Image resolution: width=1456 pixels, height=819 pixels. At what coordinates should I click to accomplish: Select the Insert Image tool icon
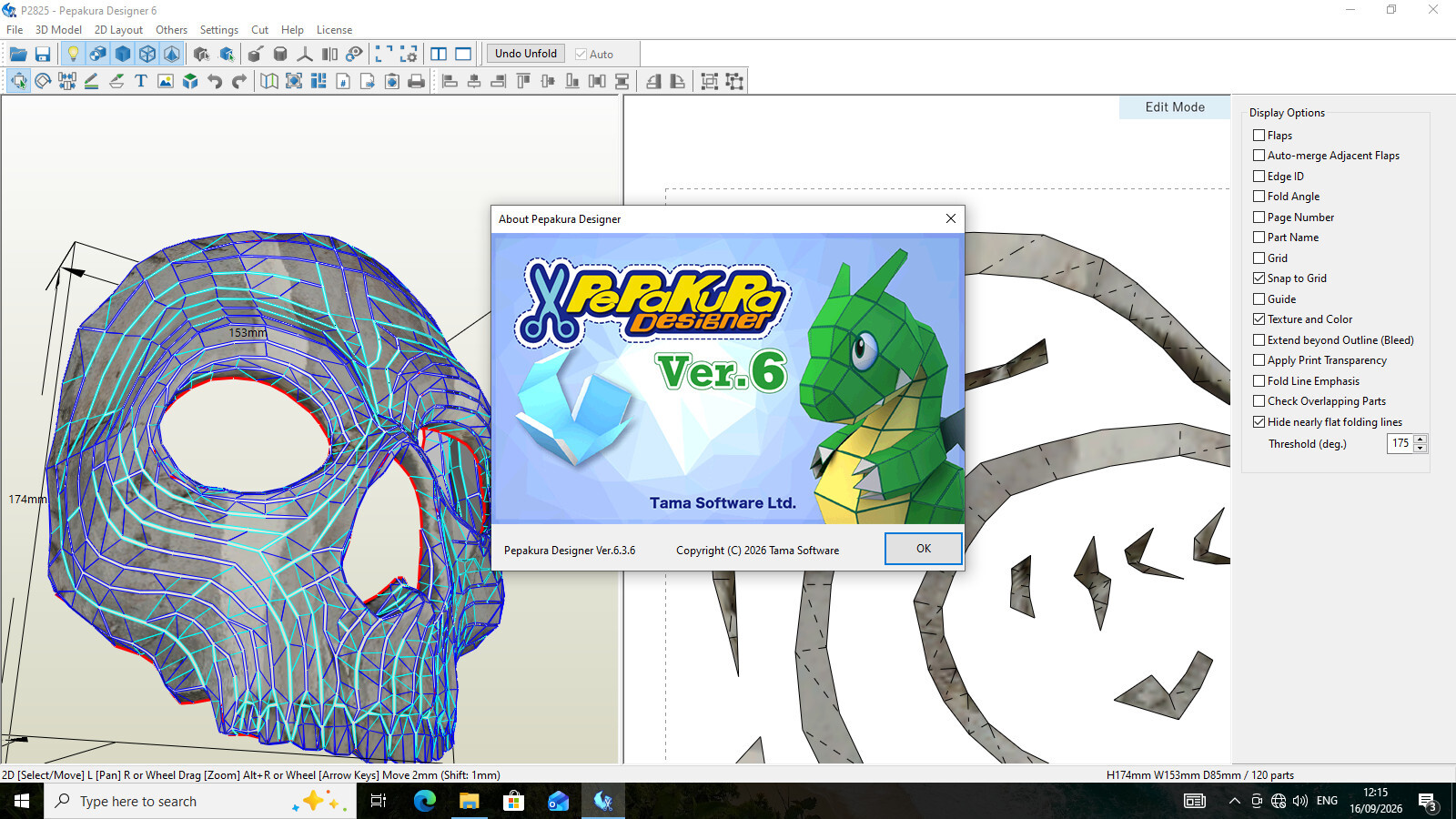(x=166, y=81)
